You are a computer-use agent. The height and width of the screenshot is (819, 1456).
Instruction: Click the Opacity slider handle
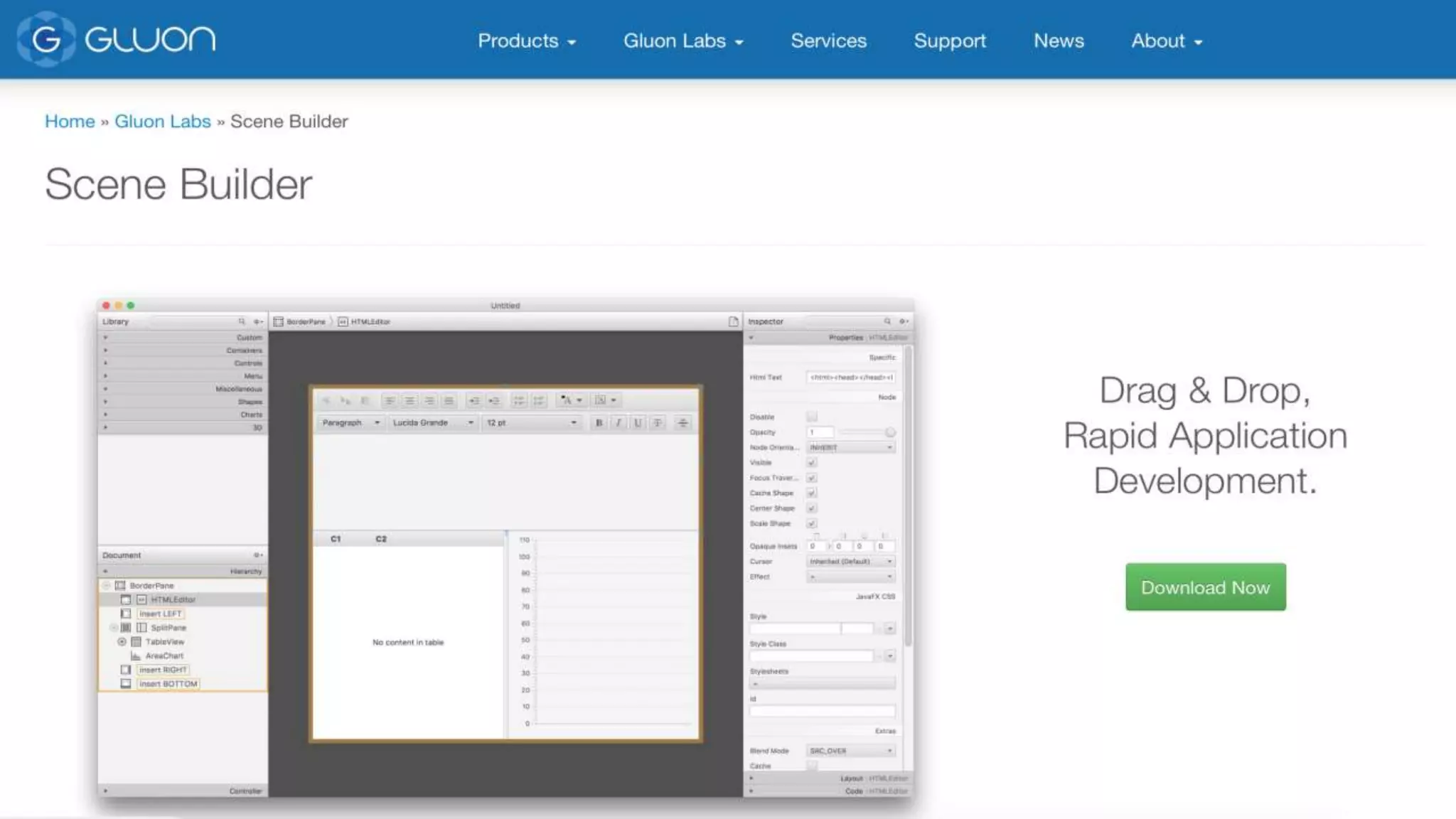point(890,432)
